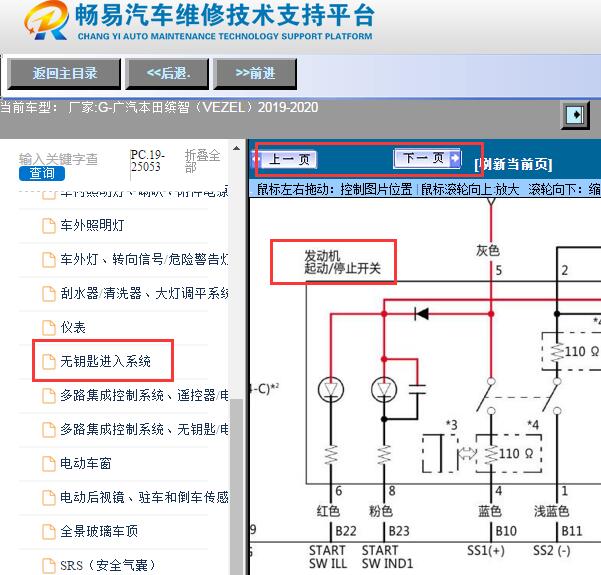Open 电动后视镜、驻车和倒车传感 item
The height and width of the screenshot is (575, 601).
(x=144, y=498)
